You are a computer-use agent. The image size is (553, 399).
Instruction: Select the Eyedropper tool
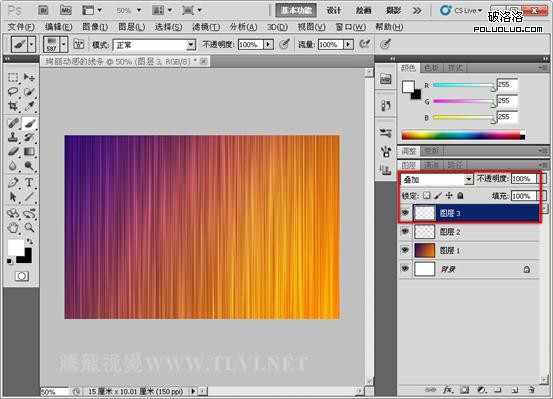(x=29, y=106)
